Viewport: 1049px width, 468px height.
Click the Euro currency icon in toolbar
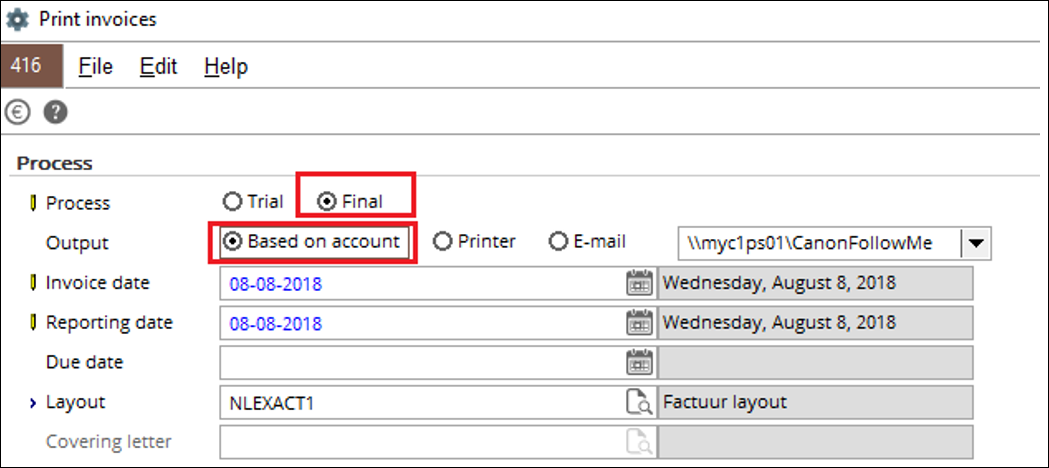17,112
